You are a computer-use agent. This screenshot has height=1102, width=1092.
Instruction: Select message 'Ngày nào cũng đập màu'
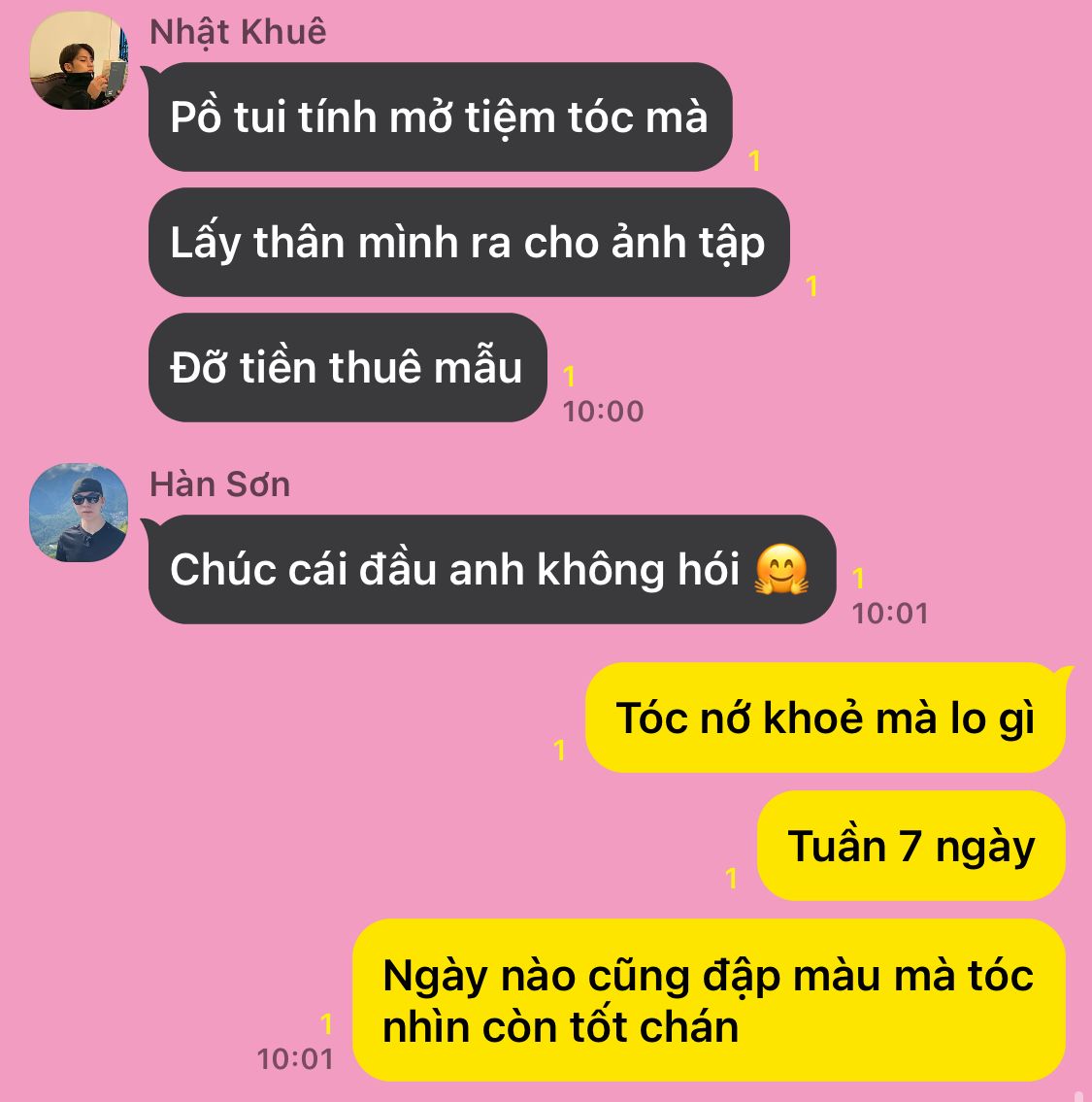[709, 1000]
